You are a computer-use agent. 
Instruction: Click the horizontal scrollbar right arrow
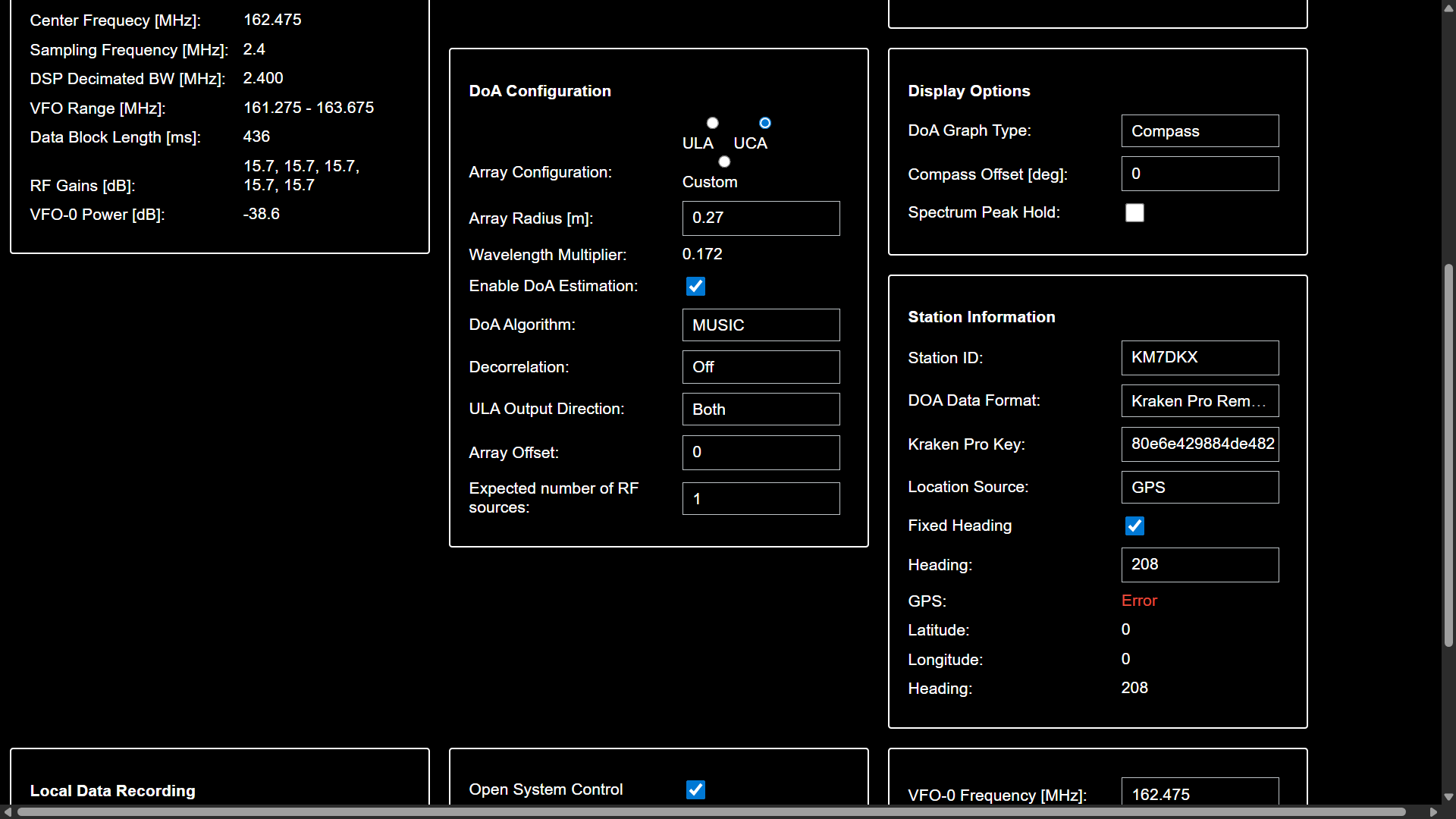tap(1432, 811)
